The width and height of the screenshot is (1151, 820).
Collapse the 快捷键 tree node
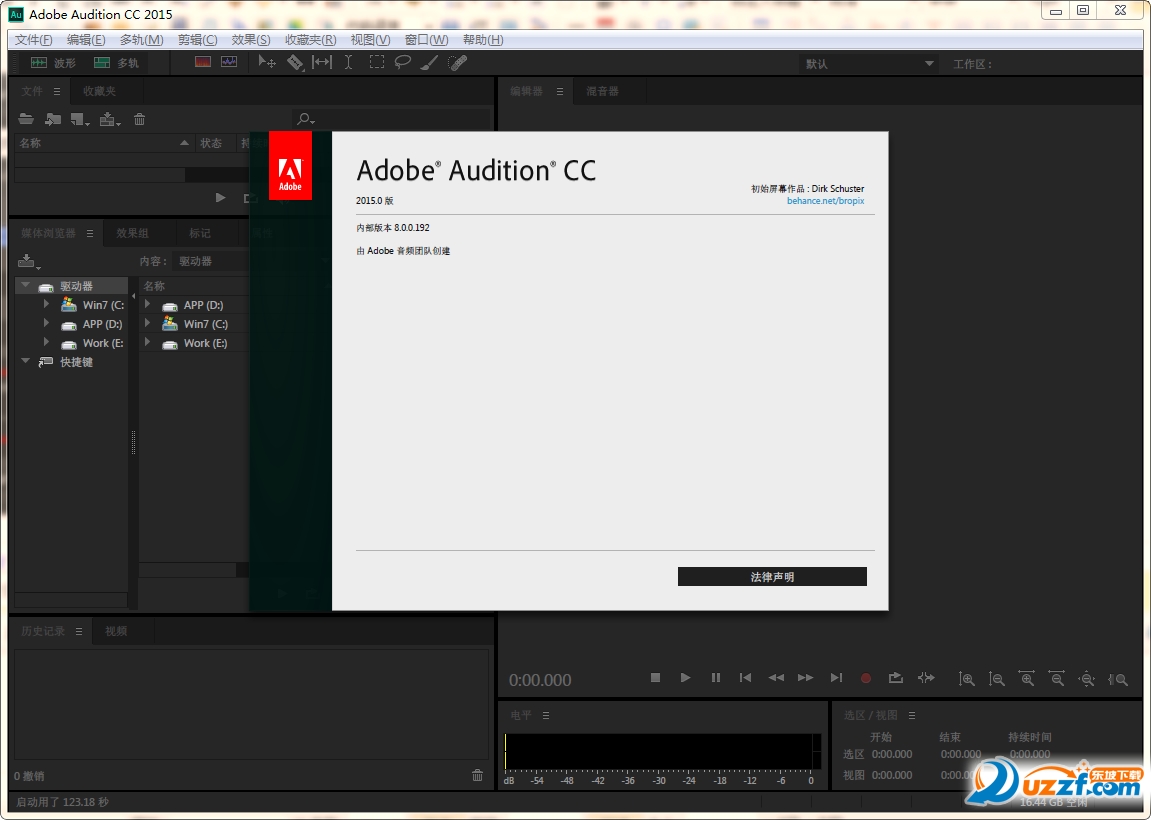click(26, 361)
